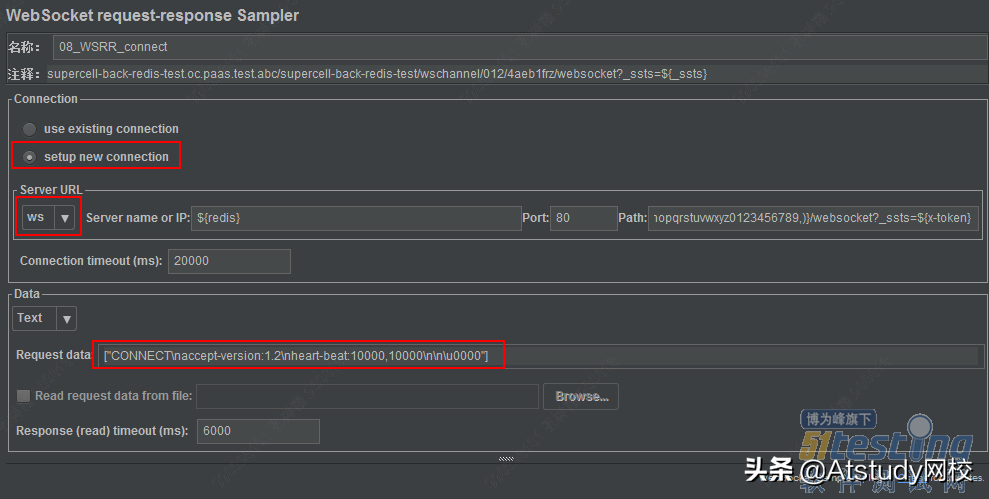Click the Browse... button
This screenshot has width=989, height=499.
(582, 396)
